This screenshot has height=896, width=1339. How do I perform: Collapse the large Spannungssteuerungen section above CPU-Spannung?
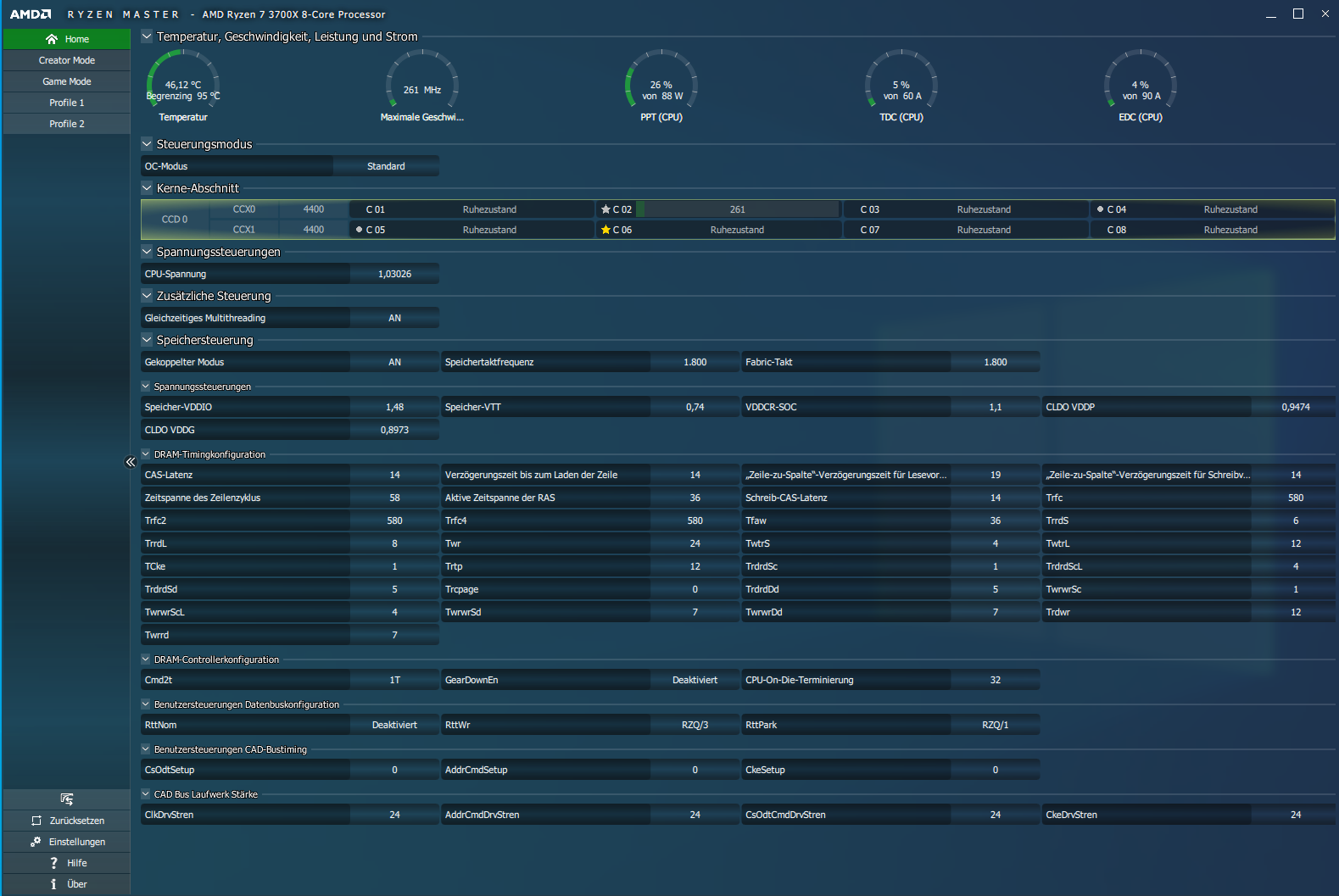[147, 251]
